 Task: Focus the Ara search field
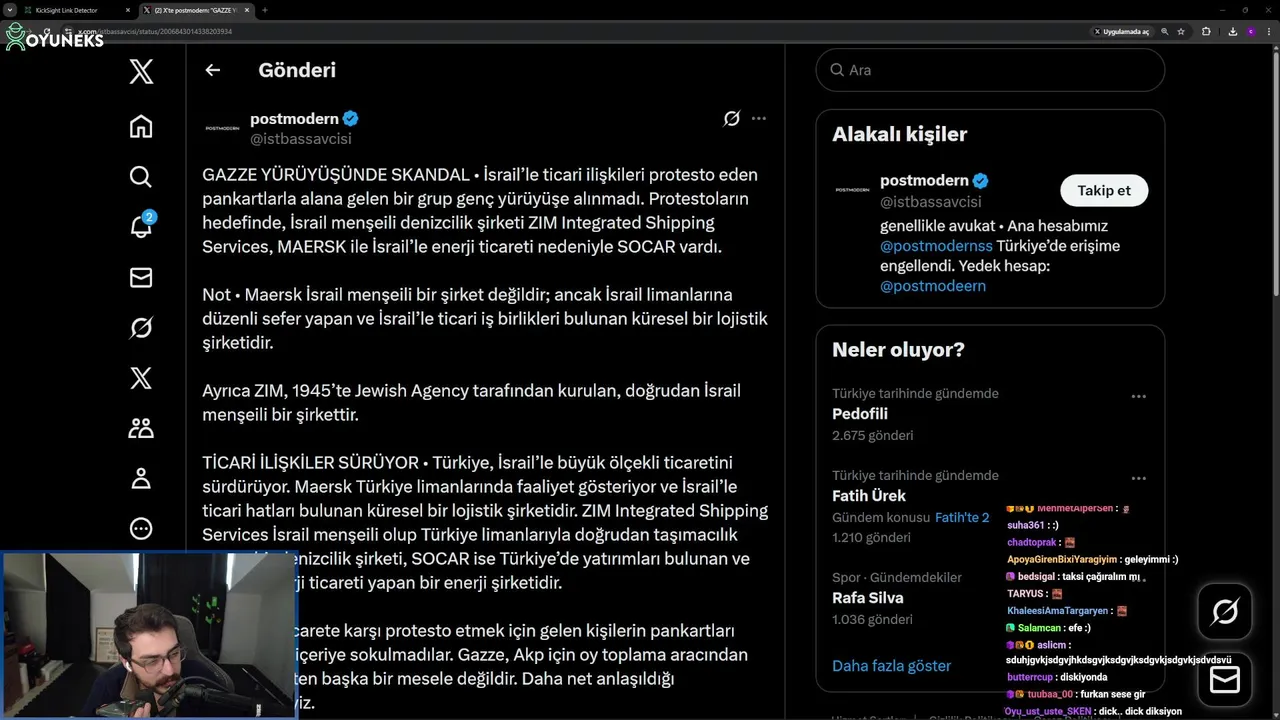point(990,70)
